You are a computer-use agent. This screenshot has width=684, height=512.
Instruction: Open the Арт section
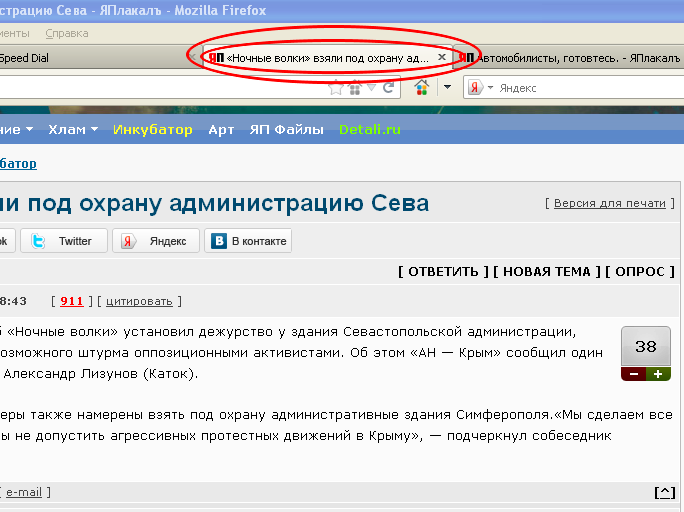click(221, 130)
